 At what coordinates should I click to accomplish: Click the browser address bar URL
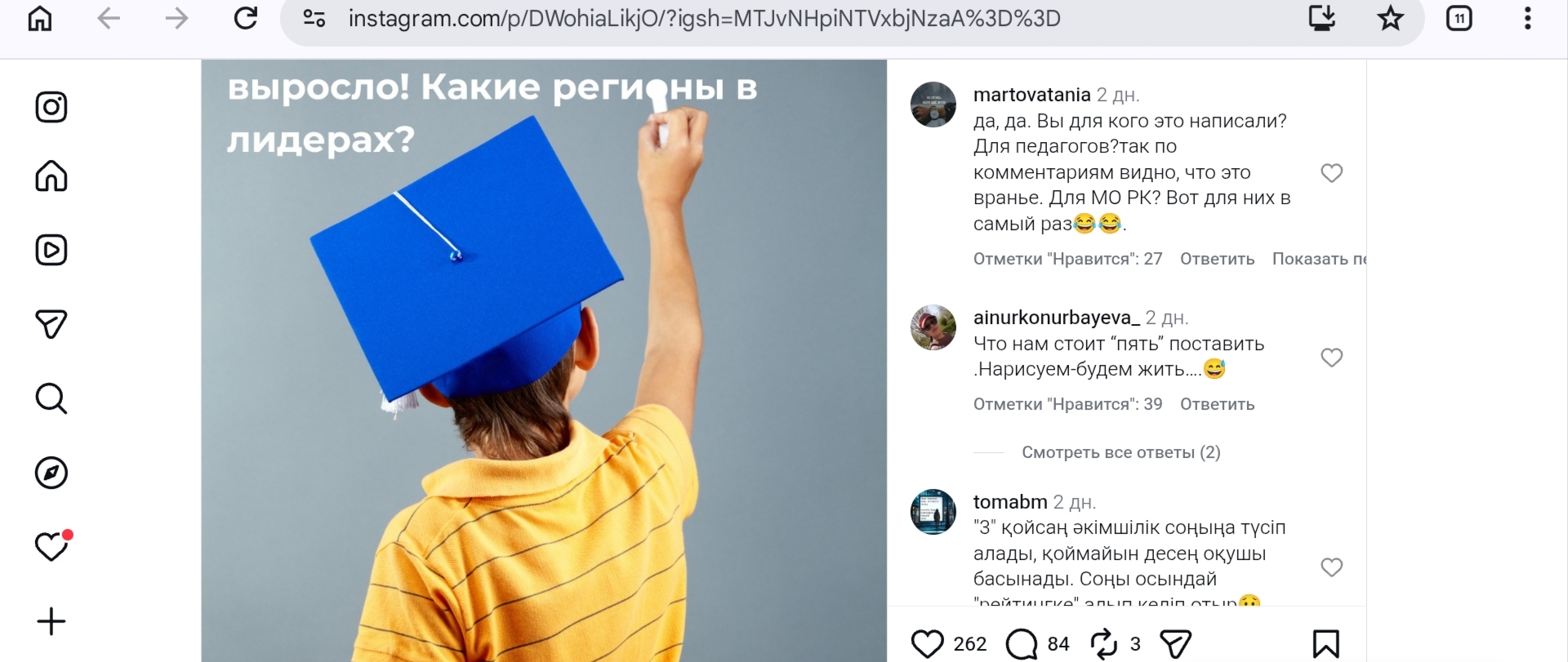[x=704, y=19]
